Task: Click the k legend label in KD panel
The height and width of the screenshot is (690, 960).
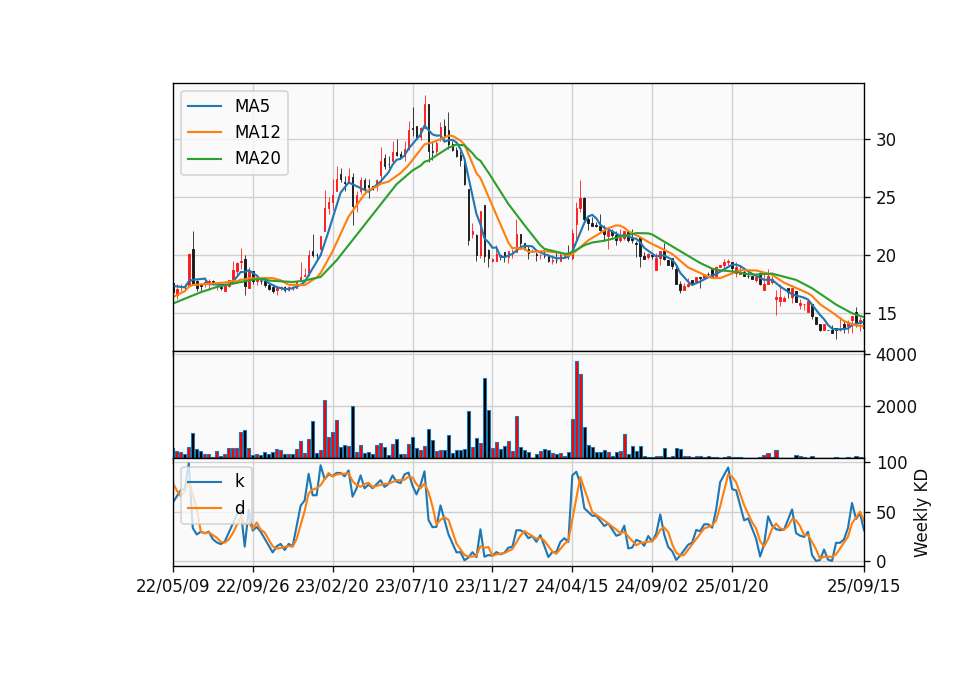Action: (x=239, y=481)
